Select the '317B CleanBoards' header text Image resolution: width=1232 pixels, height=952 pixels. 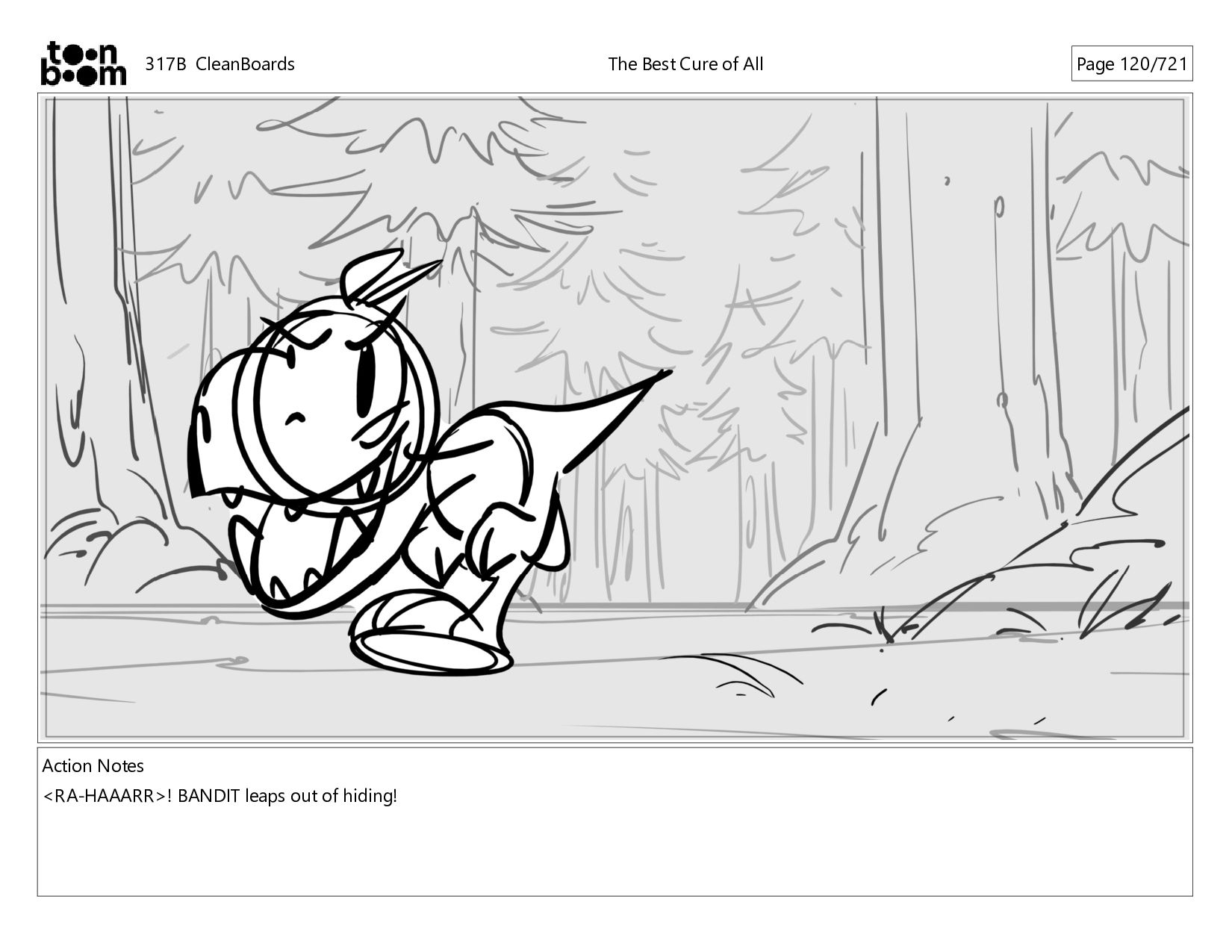220,64
